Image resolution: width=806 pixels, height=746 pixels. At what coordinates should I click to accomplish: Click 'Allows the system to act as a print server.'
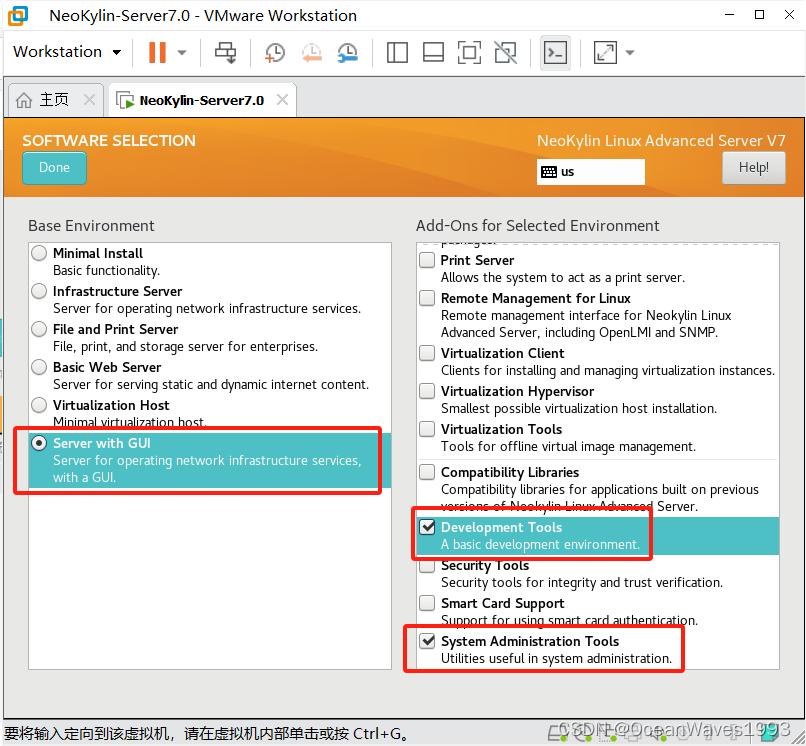point(562,278)
